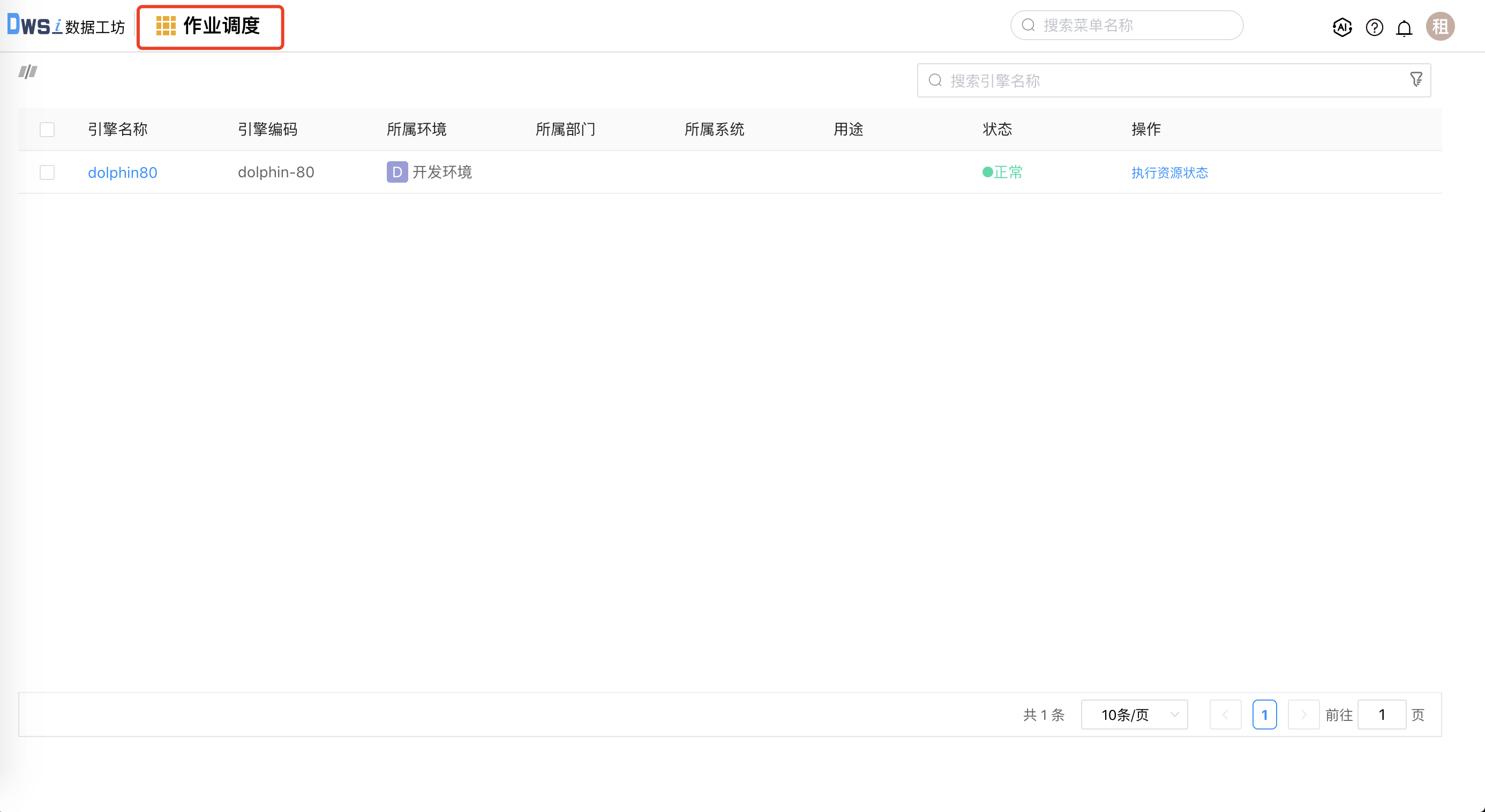This screenshot has width=1485, height=812.
Task: Click the grid icon beside 作业调度
Action: 167,26
